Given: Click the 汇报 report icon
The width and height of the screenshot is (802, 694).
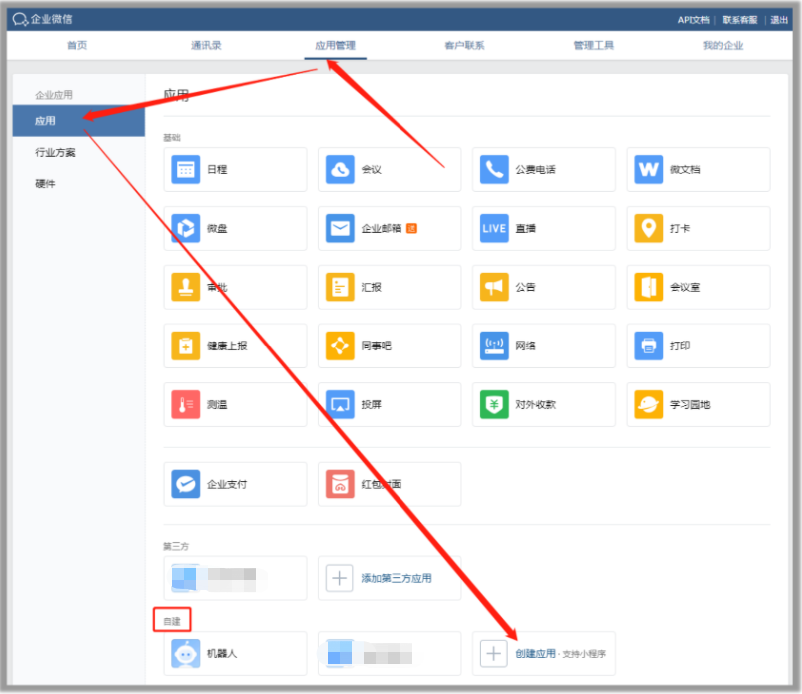Looking at the screenshot, I should [340, 287].
